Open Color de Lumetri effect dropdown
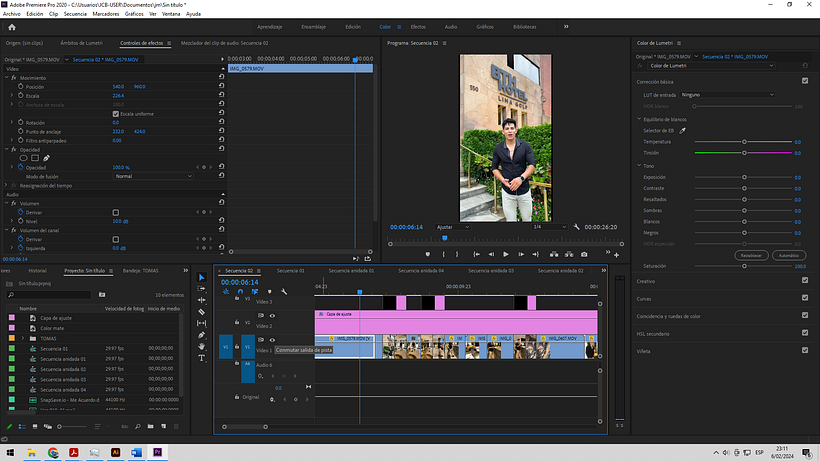This screenshot has height=461, width=820. pyautogui.click(x=711, y=66)
